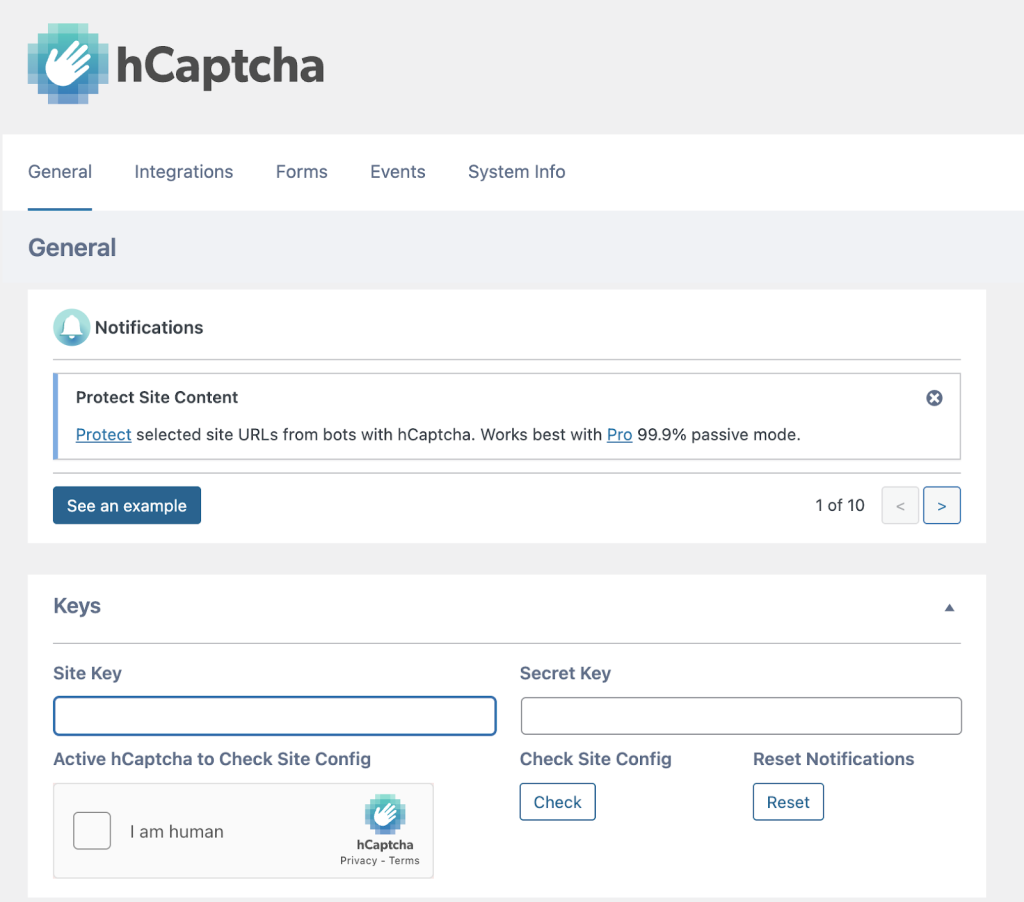This screenshot has width=1024, height=902.
Task: Click the hCaptcha hand logo at top
Action: [68, 64]
